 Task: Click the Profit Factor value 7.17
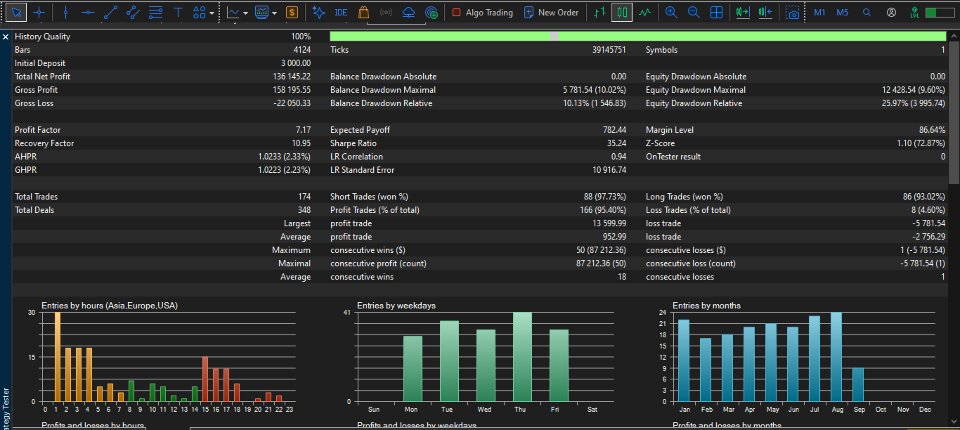[x=303, y=130]
